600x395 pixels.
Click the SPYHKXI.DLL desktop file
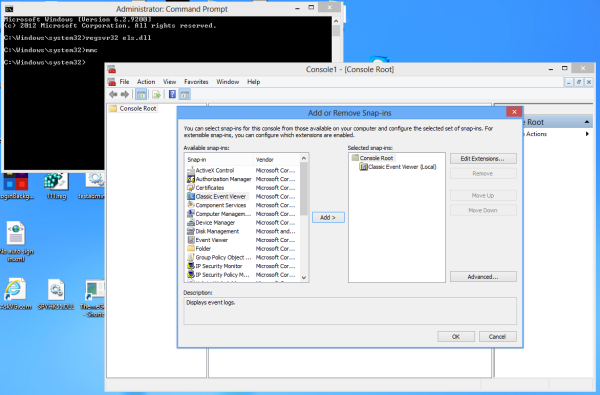coord(56,294)
